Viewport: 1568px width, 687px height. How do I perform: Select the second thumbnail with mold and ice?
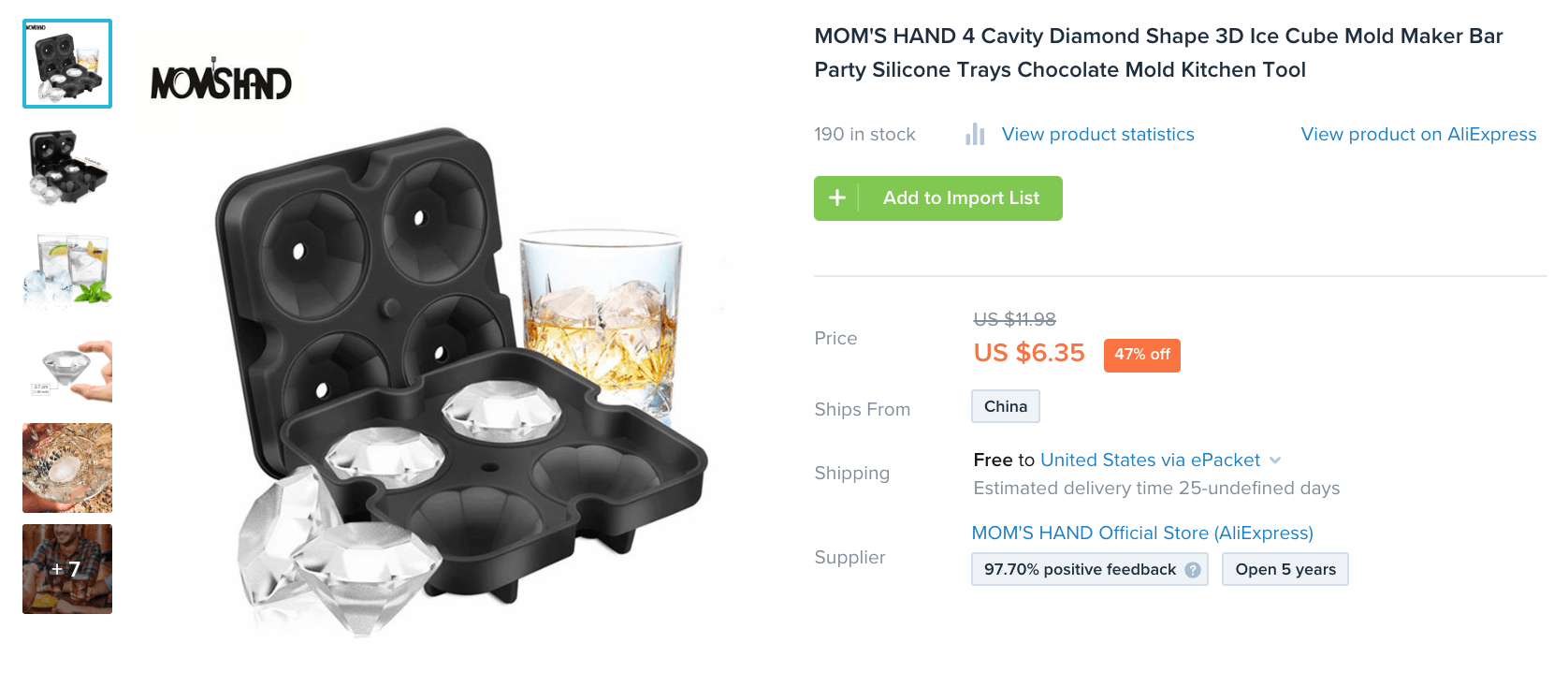click(x=67, y=168)
